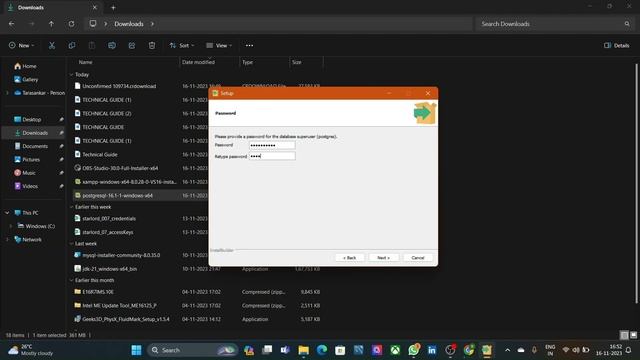Select the Unconfirmed 109734.crdownload file
Image resolution: width=640 pixels, height=360 pixels.
click(x=119, y=86)
